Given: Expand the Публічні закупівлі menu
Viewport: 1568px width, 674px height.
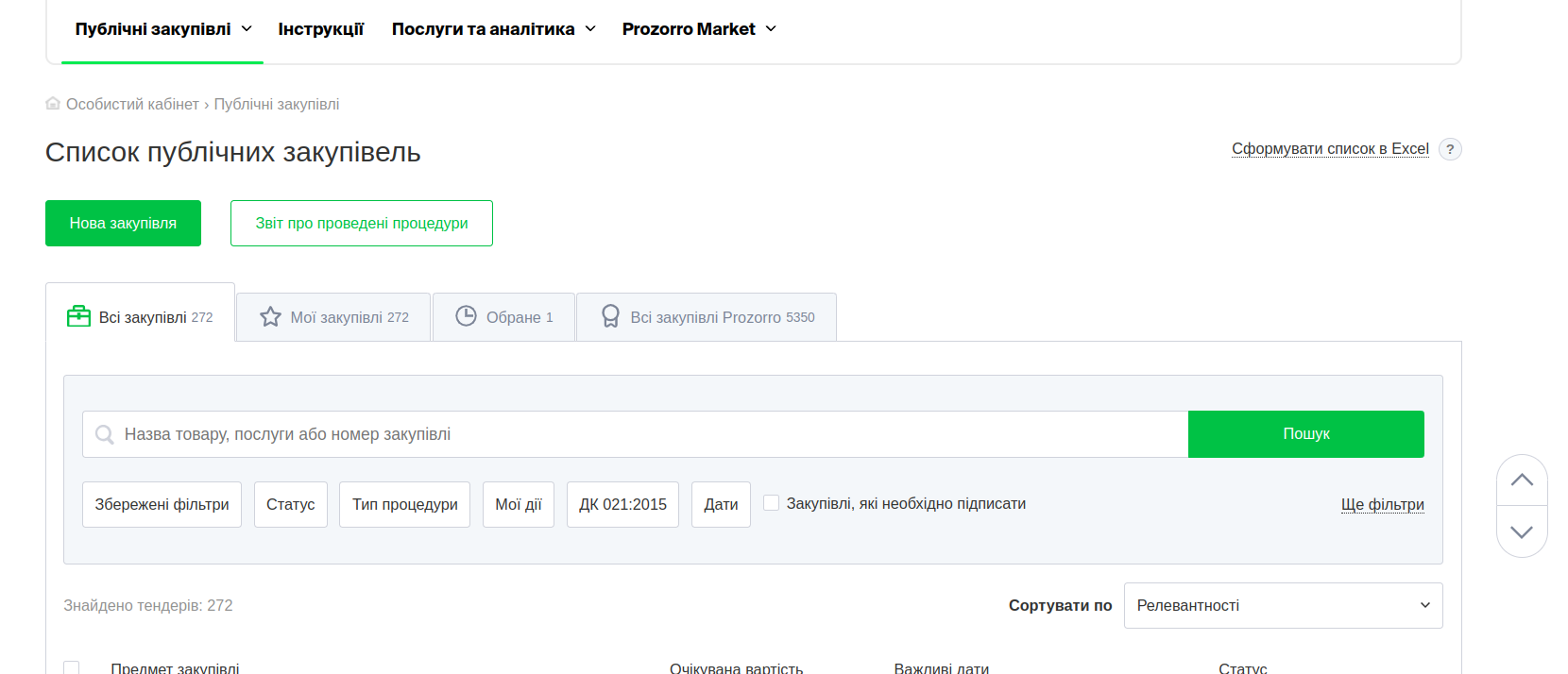Looking at the screenshot, I should [162, 29].
